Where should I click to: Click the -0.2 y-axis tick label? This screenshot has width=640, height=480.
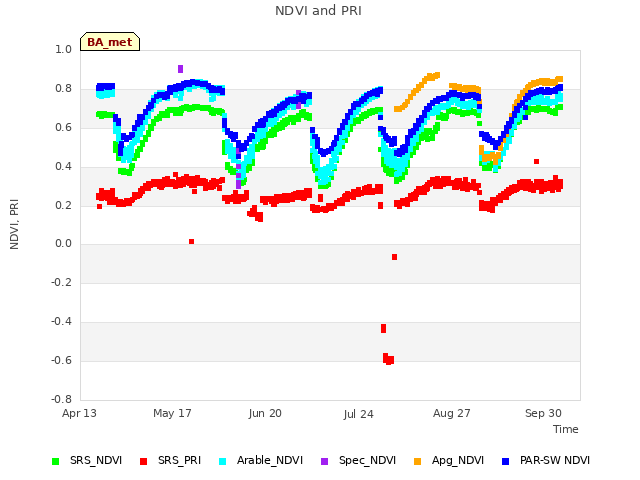(61, 282)
